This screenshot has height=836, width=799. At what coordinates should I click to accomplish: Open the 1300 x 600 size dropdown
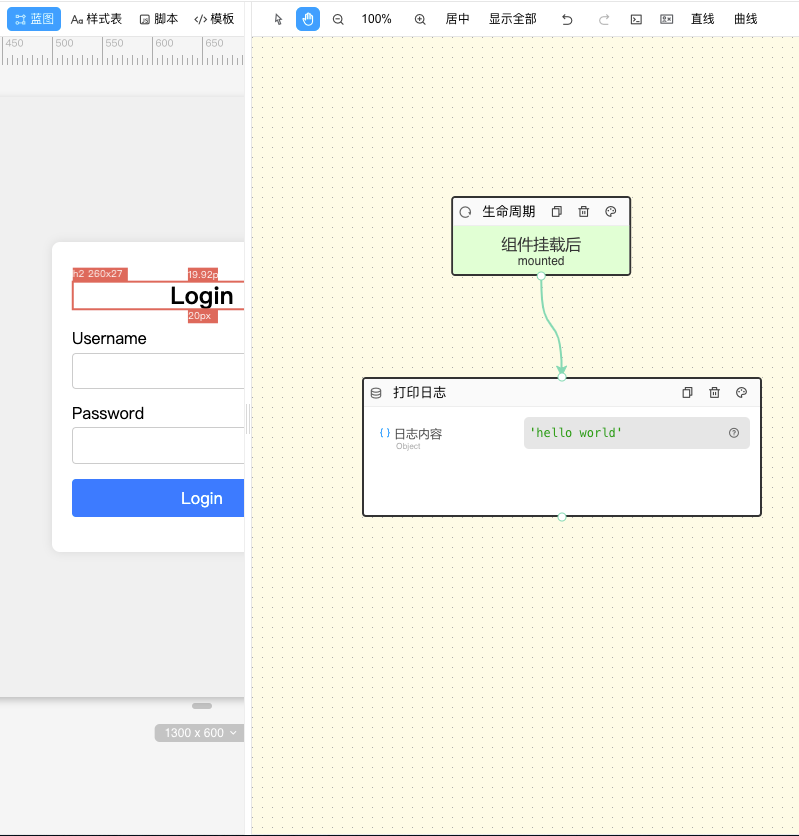click(200, 733)
